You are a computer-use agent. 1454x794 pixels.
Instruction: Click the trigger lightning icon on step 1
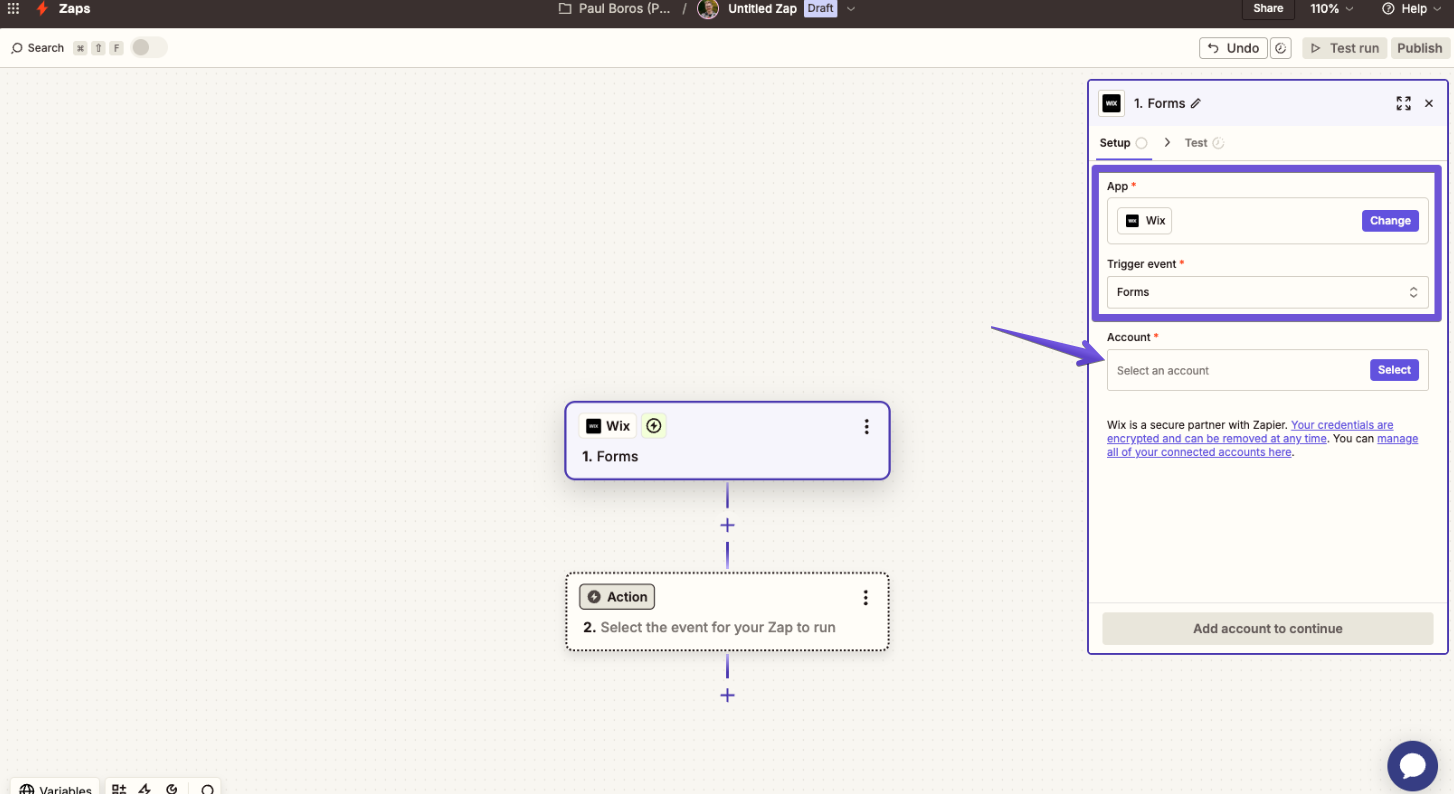tap(654, 426)
